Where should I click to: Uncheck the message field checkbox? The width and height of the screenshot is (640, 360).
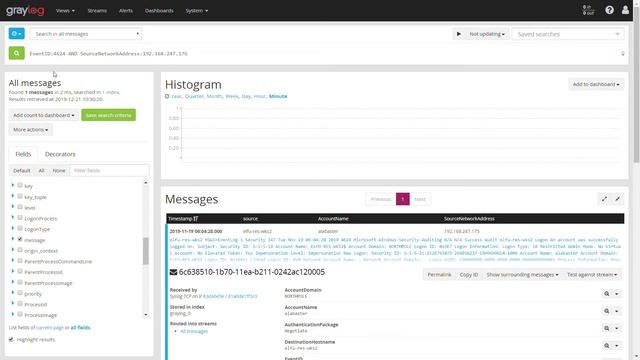coord(20,239)
